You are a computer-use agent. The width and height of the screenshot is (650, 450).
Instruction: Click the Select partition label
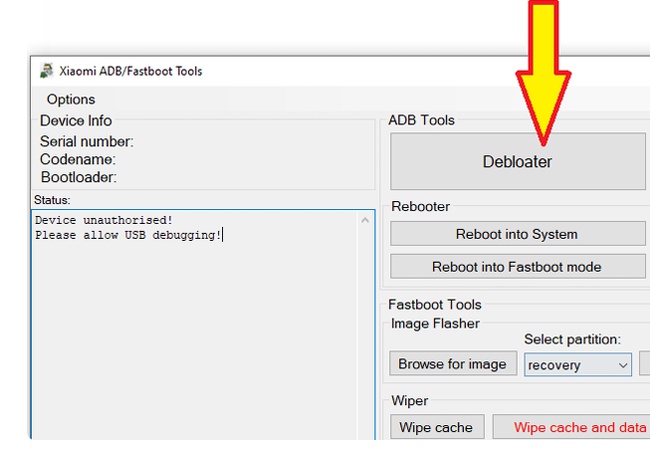(x=572, y=339)
